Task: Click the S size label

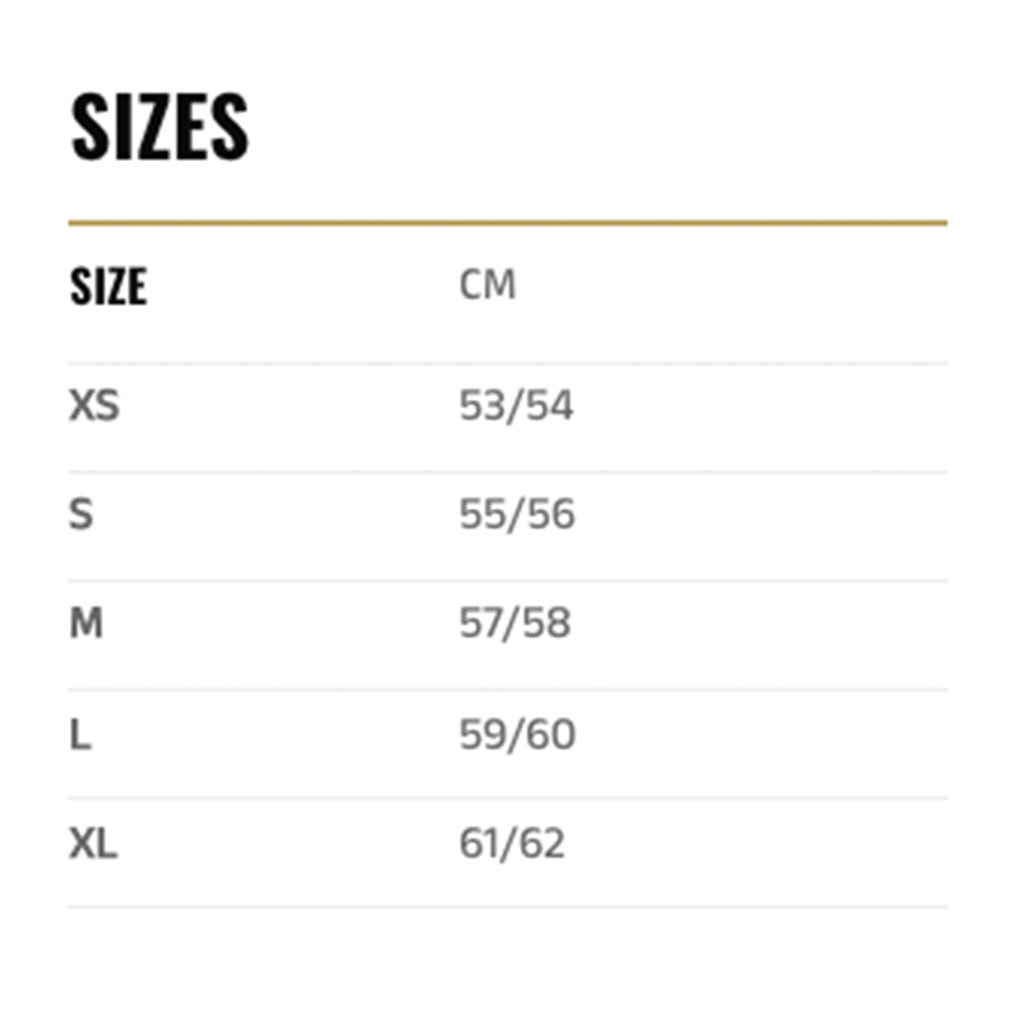Action: (x=81, y=515)
